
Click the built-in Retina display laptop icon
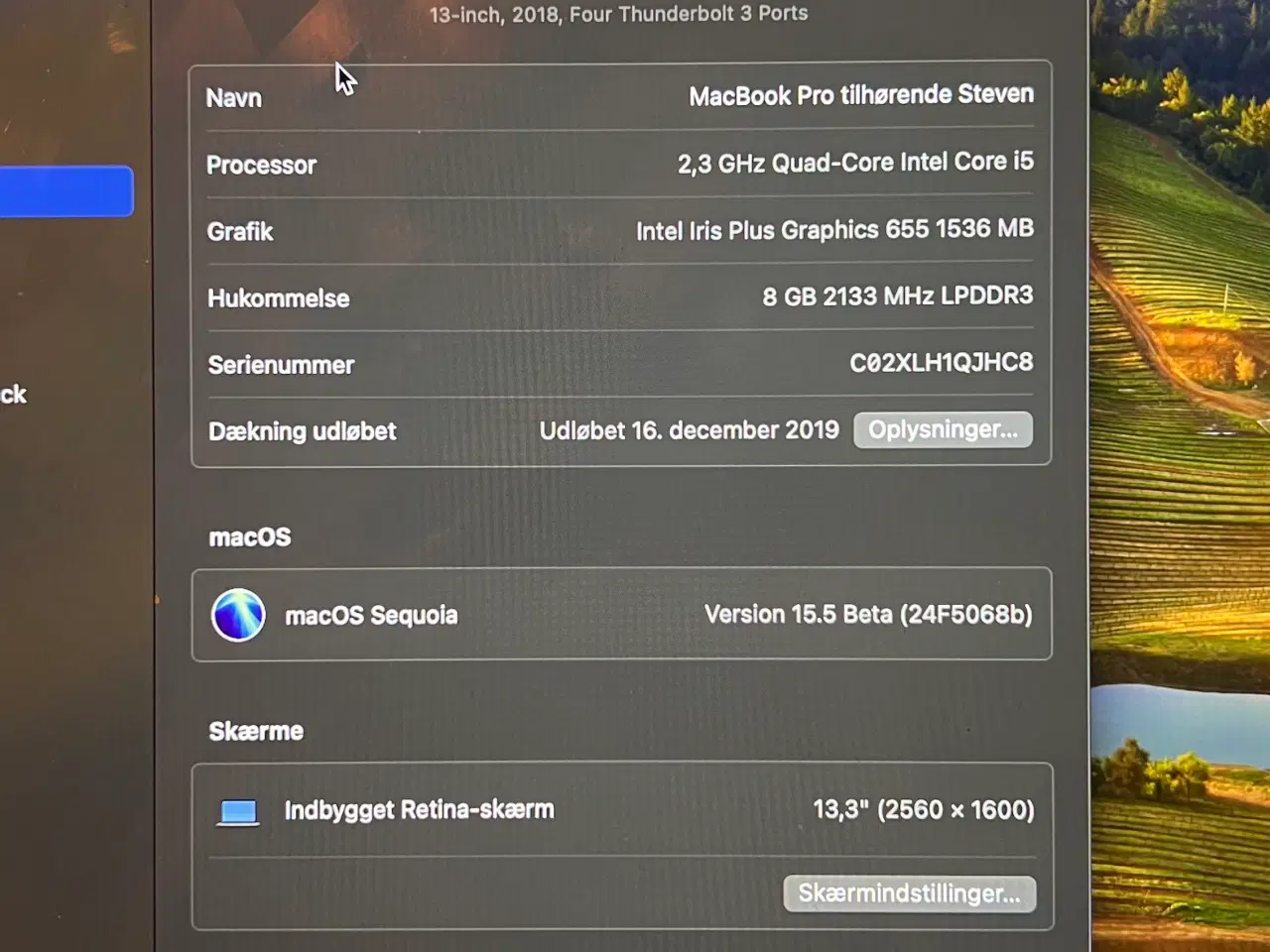click(x=238, y=812)
